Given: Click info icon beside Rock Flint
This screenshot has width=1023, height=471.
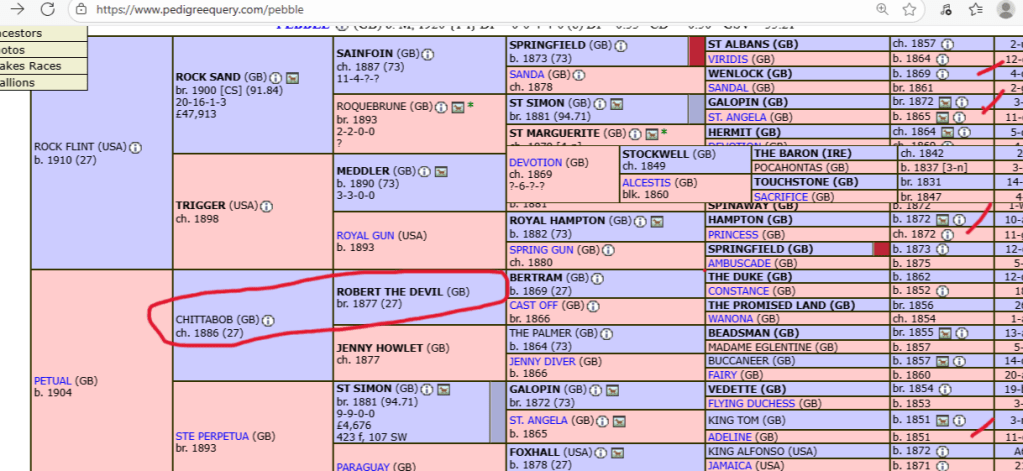Looking at the screenshot, I should coord(135,147).
